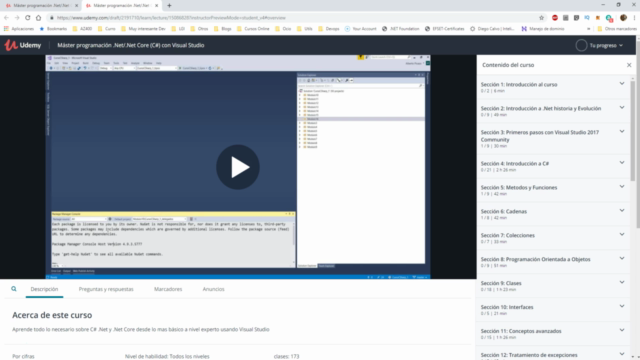This screenshot has height=360, width=640.
Task: Expand Sección 1: Introducción al curso
Action: [553, 87]
